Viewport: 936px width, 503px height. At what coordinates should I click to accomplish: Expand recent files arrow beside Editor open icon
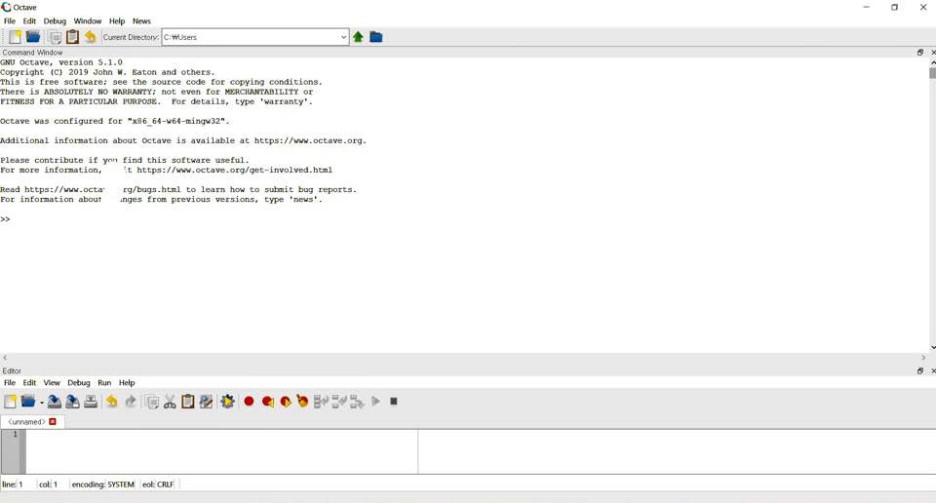pos(41,402)
